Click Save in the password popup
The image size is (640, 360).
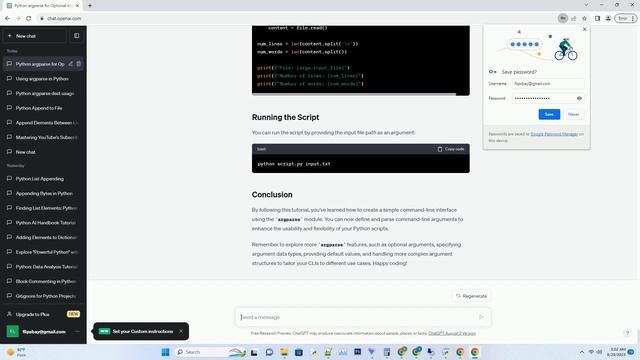549,114
